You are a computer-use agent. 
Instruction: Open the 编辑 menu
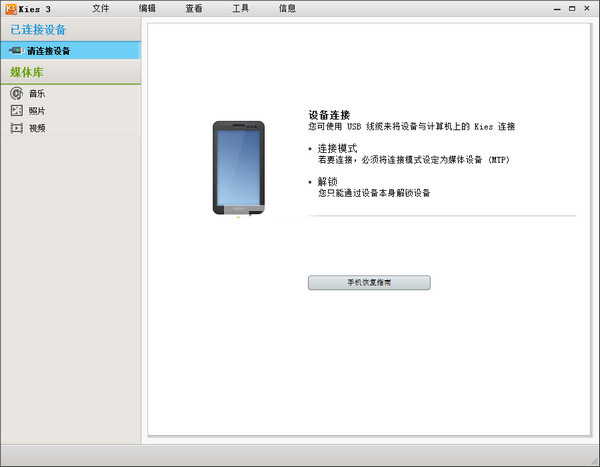point(147,8)
